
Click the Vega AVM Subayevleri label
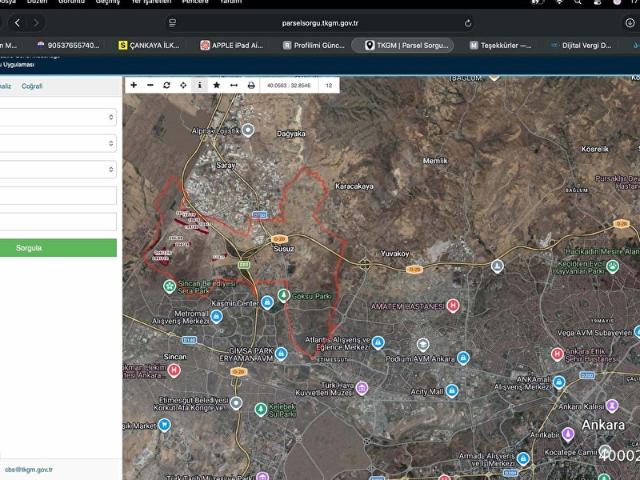[x=595, y=333]
